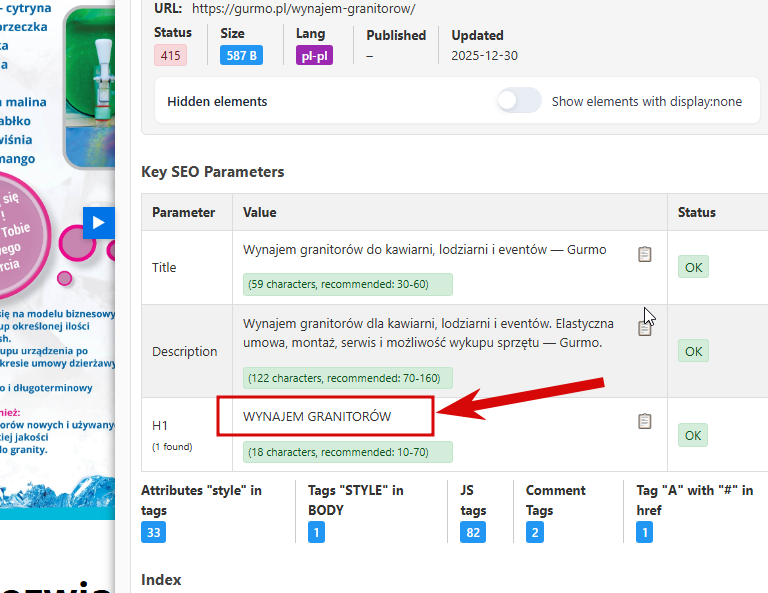Toggle Show elements with display:none switch
This screenshot has width=768, height=593.
[x=519, y=101]
